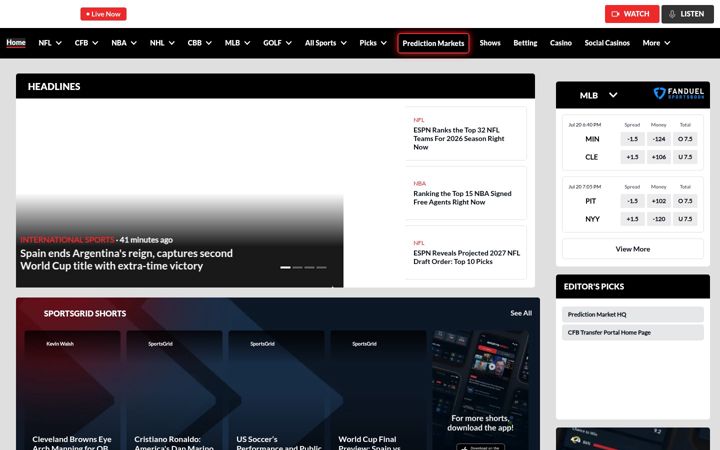Open the Social Casinos menu item
The height and width of the screenshot is (450, 720).
point(607,43)
